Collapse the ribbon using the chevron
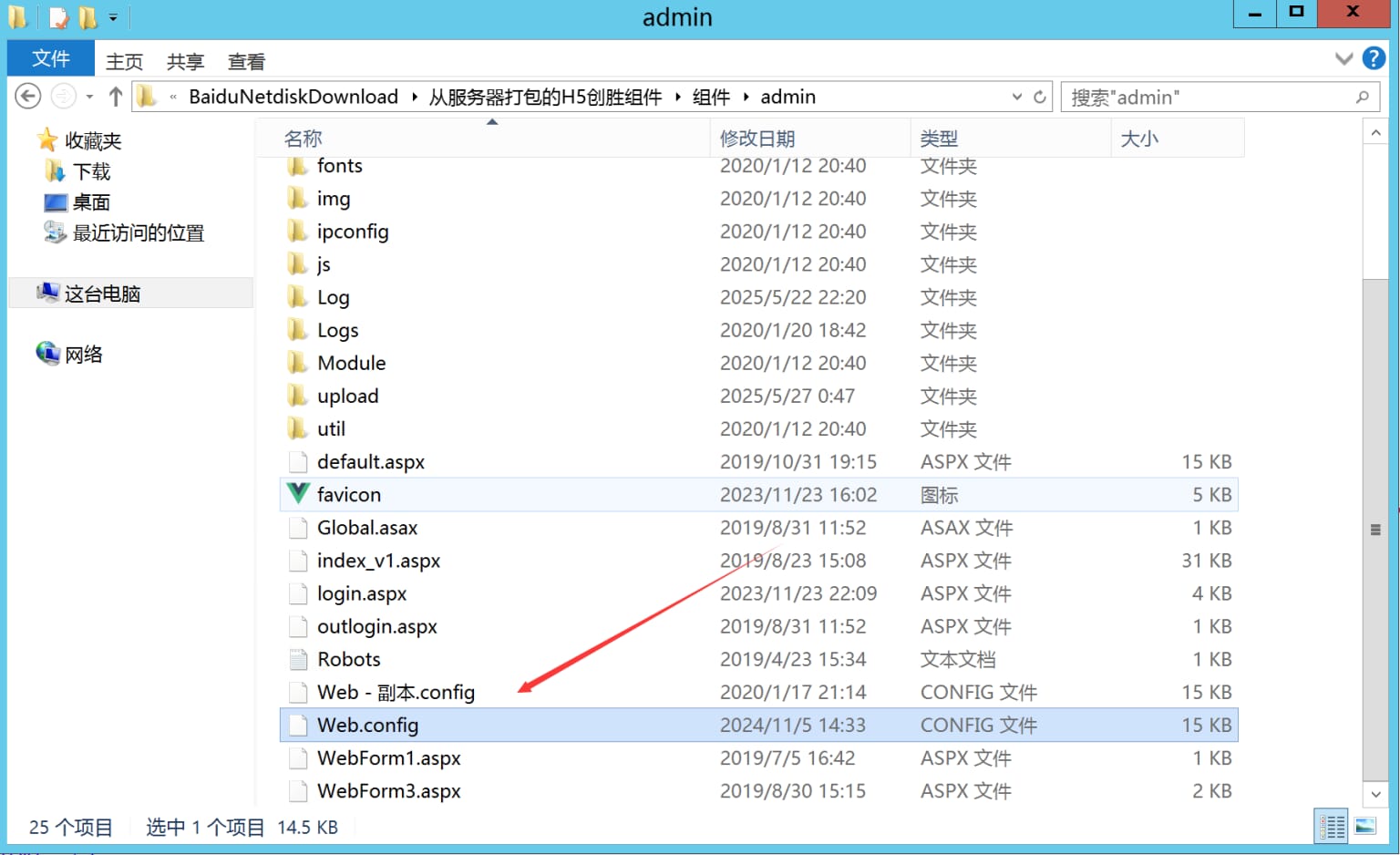Image resolution: width=1400 pixels, height=855 pixels. [x=1343, y=58]
